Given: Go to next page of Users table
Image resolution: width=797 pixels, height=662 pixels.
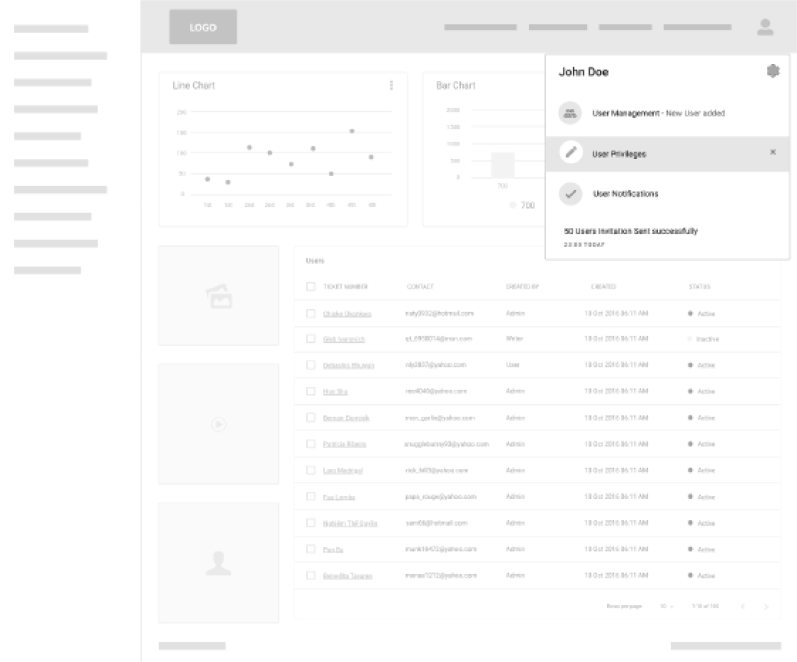Looking at the screenshot, I should tap(766, 606).
